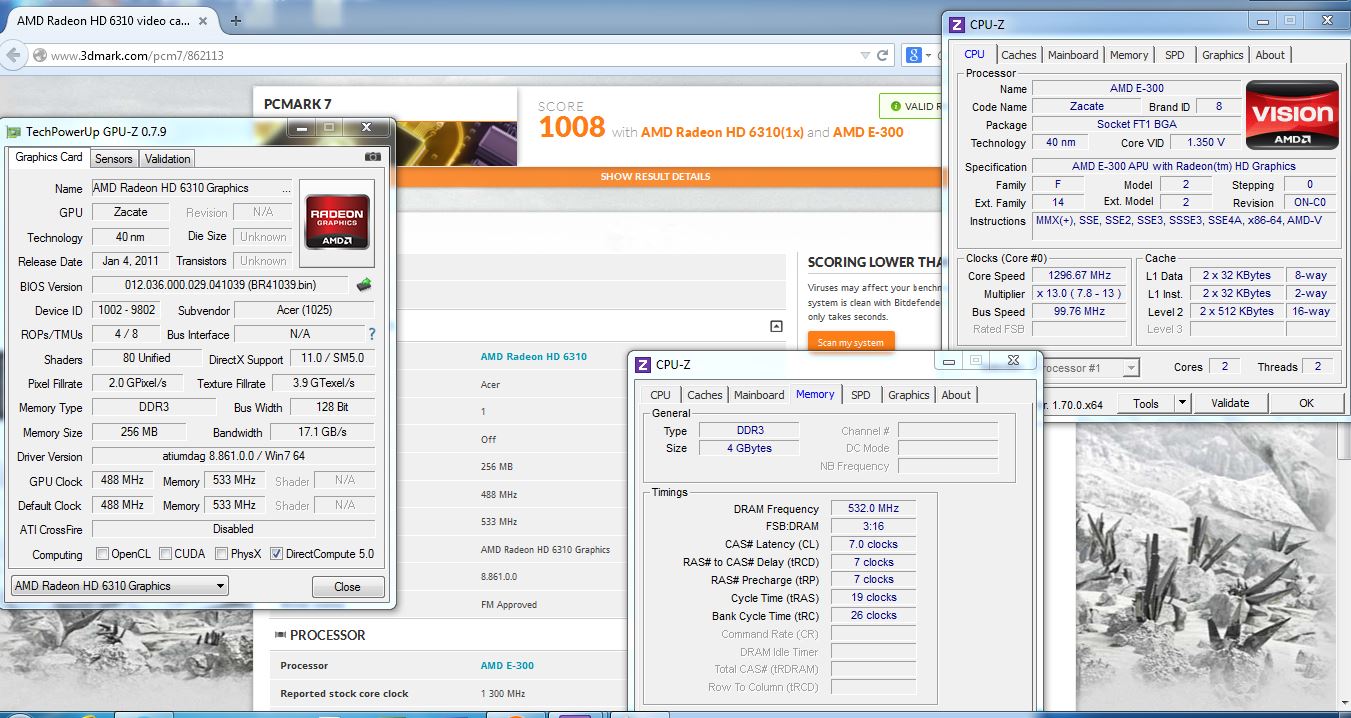The width and height of the screenshot is (1351, 718).
Task: Select Mainboard tab in CPU-Z Memory window
Action: click(759, 395)
